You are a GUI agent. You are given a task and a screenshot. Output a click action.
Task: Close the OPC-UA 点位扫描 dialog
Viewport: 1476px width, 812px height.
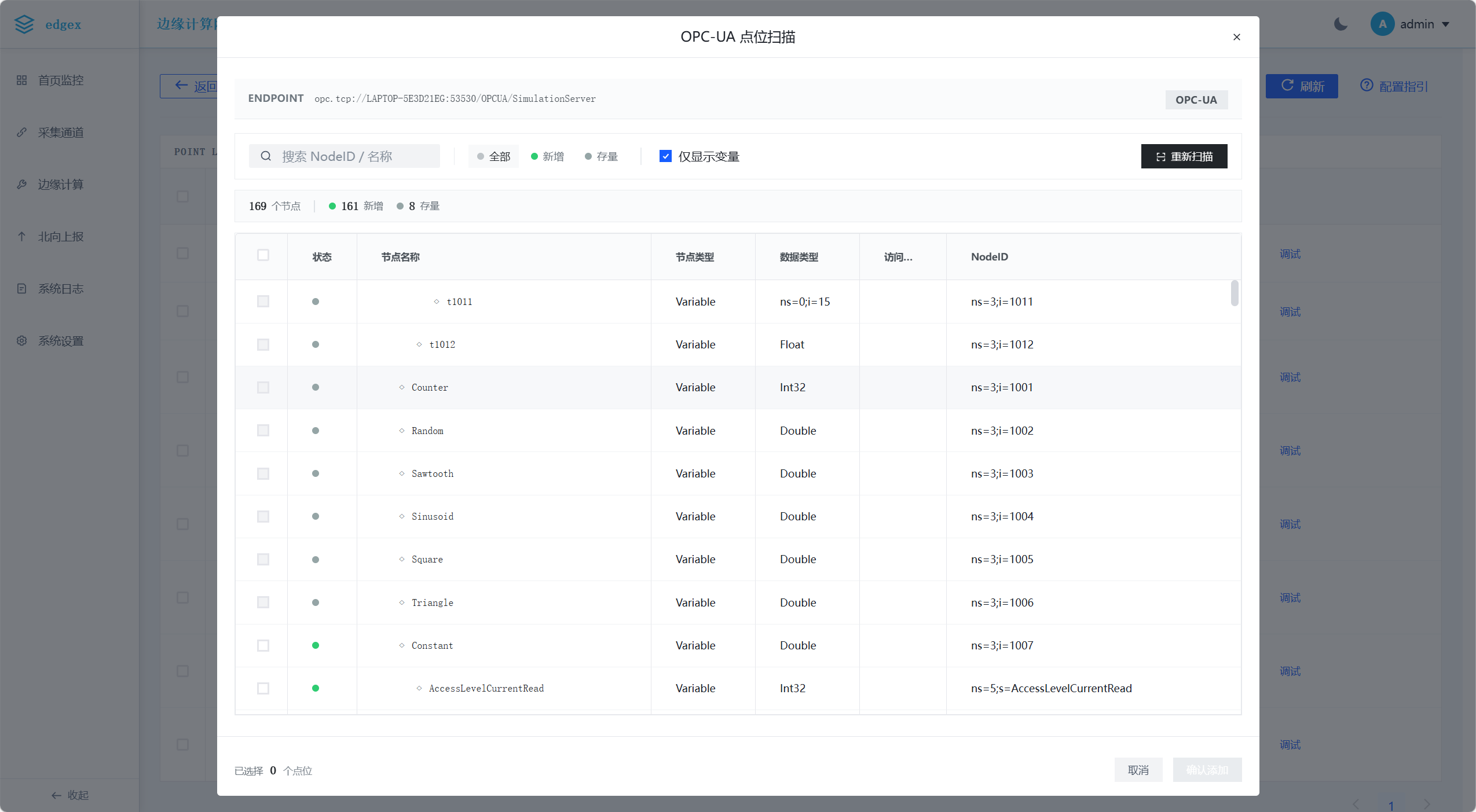1236,37
